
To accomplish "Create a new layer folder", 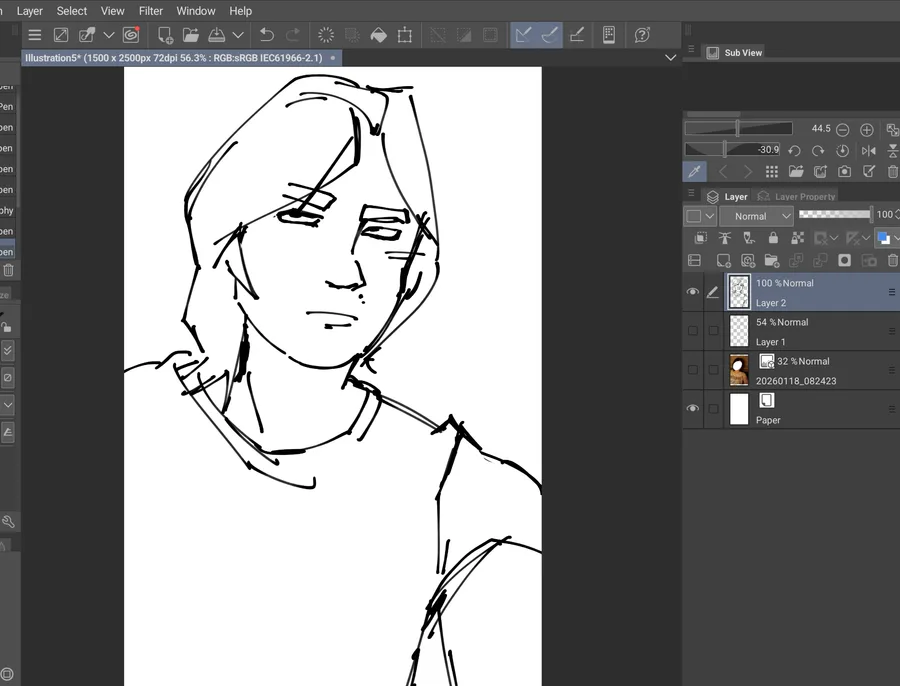I will [x=771, y=260].
